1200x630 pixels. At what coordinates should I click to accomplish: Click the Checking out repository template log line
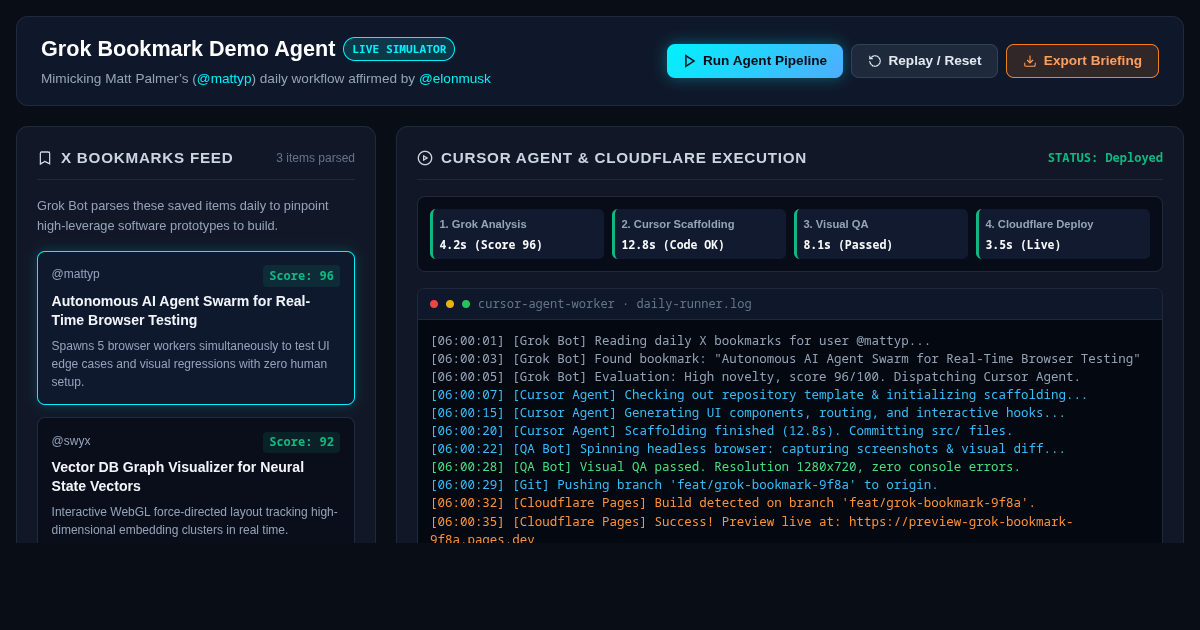(x=759, y=395)
